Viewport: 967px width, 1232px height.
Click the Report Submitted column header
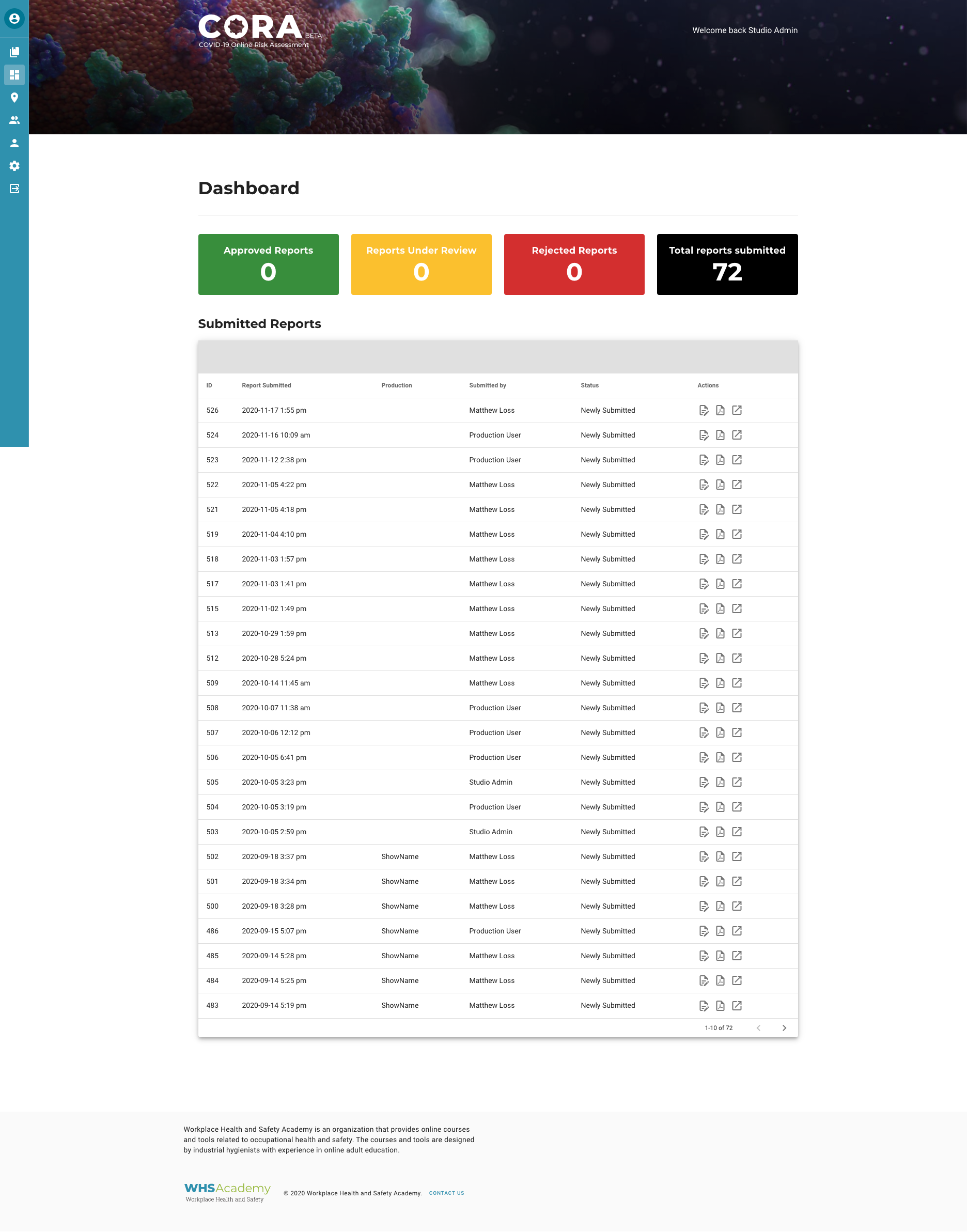point(266,385)
